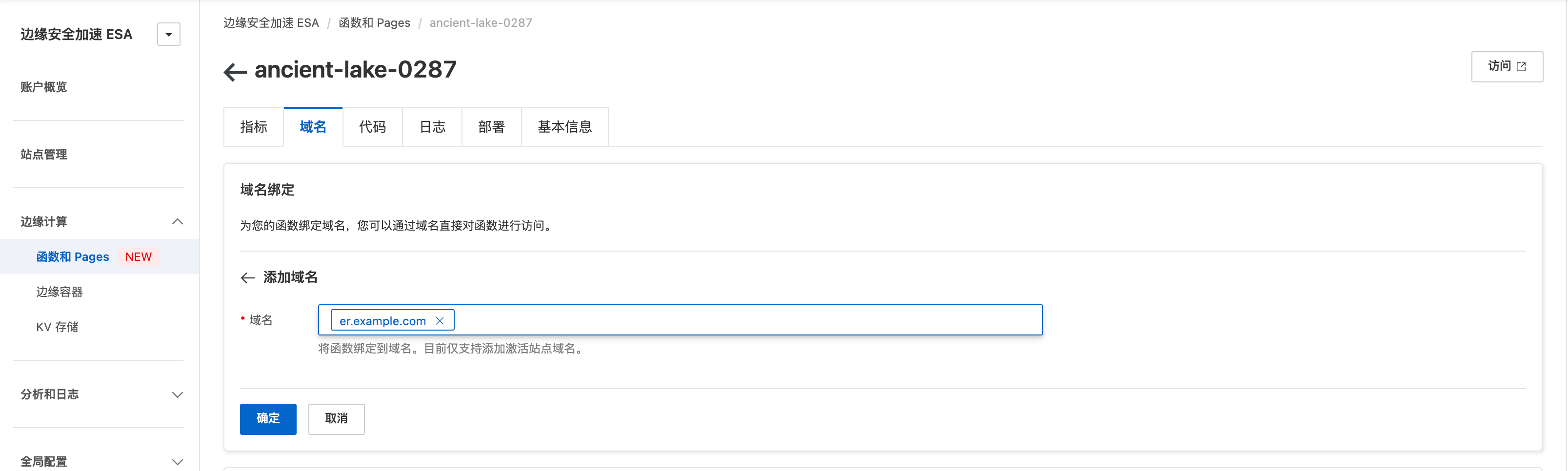1568x471 pixels.
Task: Collapse the 边缘计算 sidebar section
Action: tap(177, 221)
